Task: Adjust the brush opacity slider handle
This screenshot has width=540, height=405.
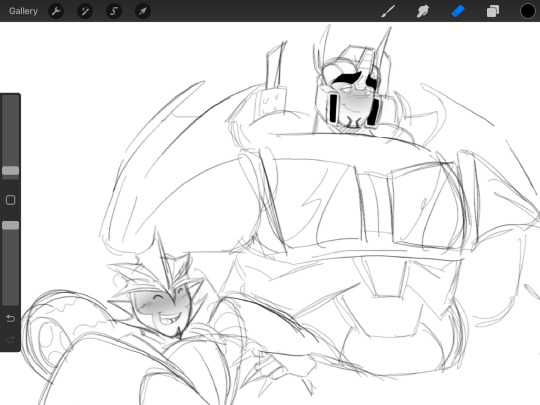Action: click(x=11, y=225)
